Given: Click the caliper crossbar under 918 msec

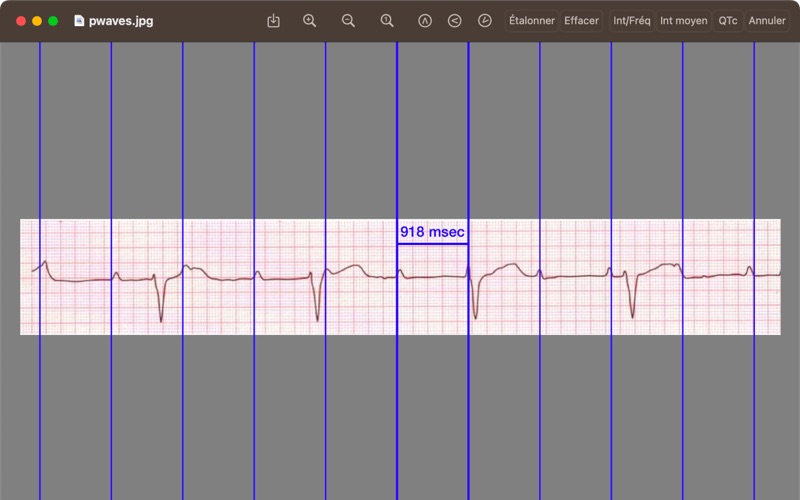Looking at the screenshot, I should click(433, 244).
